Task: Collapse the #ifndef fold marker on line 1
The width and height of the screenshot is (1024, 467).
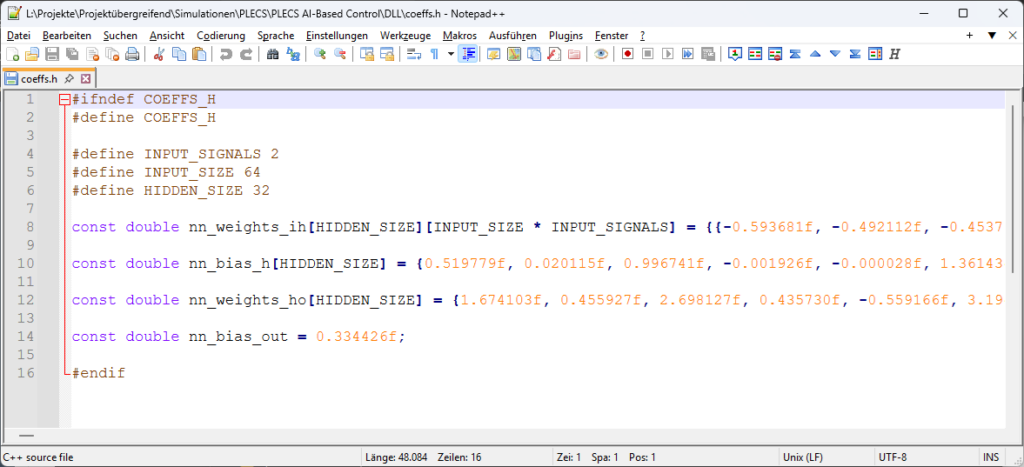Action: [64, 100]
